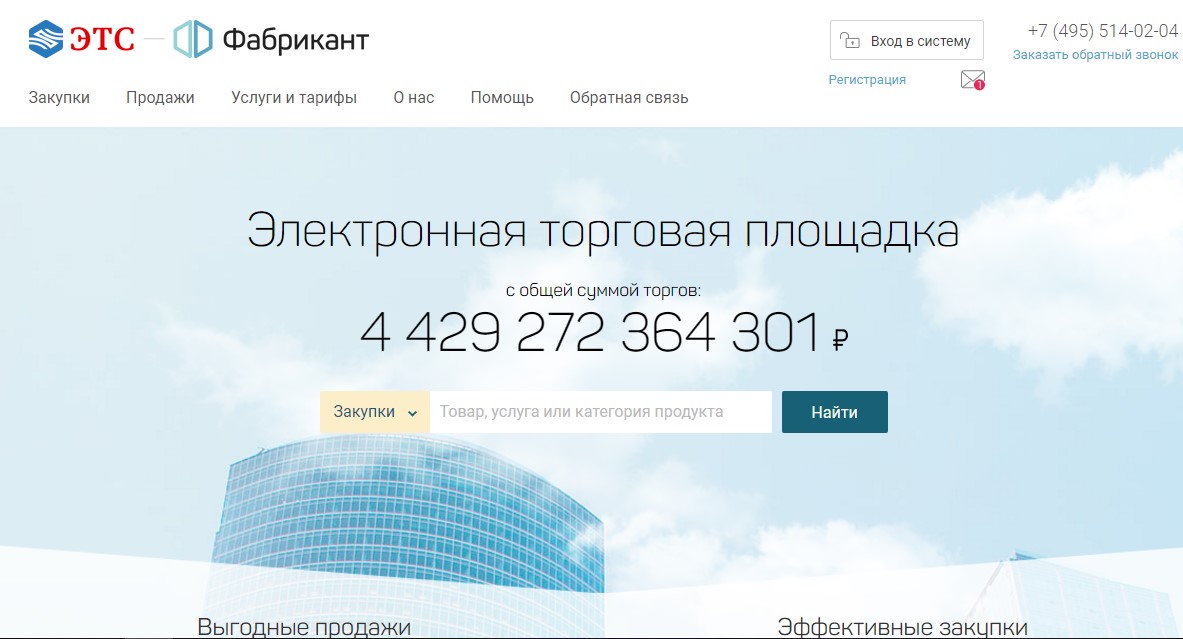Click the Выгодные продажи heading

(304, 627)
